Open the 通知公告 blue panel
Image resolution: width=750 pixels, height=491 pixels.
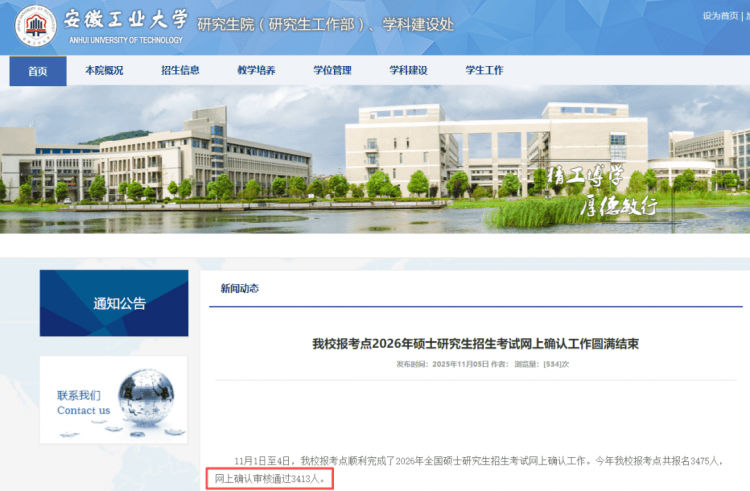pos(114,303)
